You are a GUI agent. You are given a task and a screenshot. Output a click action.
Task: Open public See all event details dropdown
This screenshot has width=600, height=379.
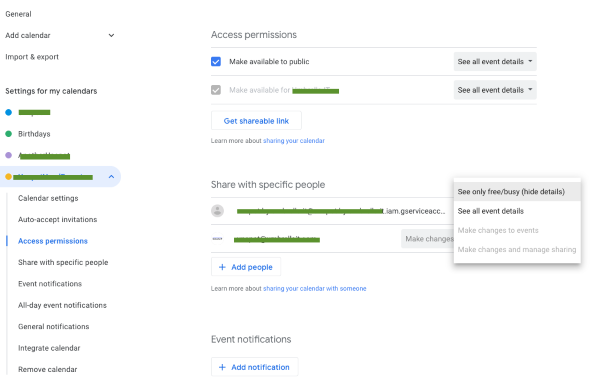[x=495, y=62]
